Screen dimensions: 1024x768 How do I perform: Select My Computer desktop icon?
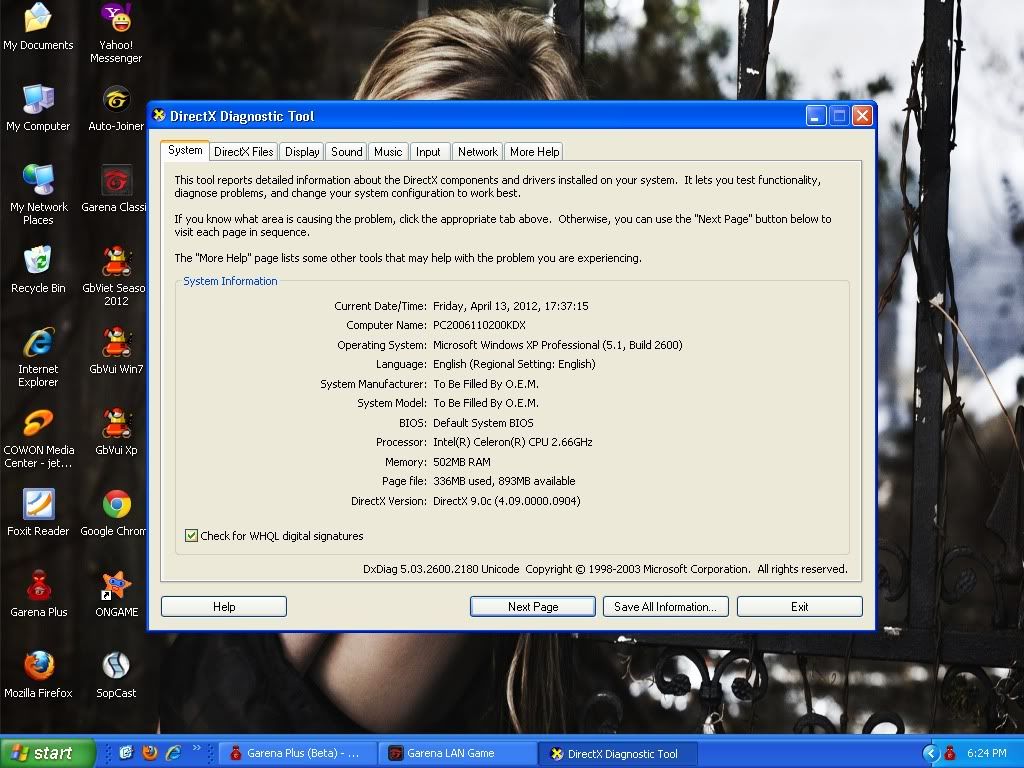(x=38, y=108)
